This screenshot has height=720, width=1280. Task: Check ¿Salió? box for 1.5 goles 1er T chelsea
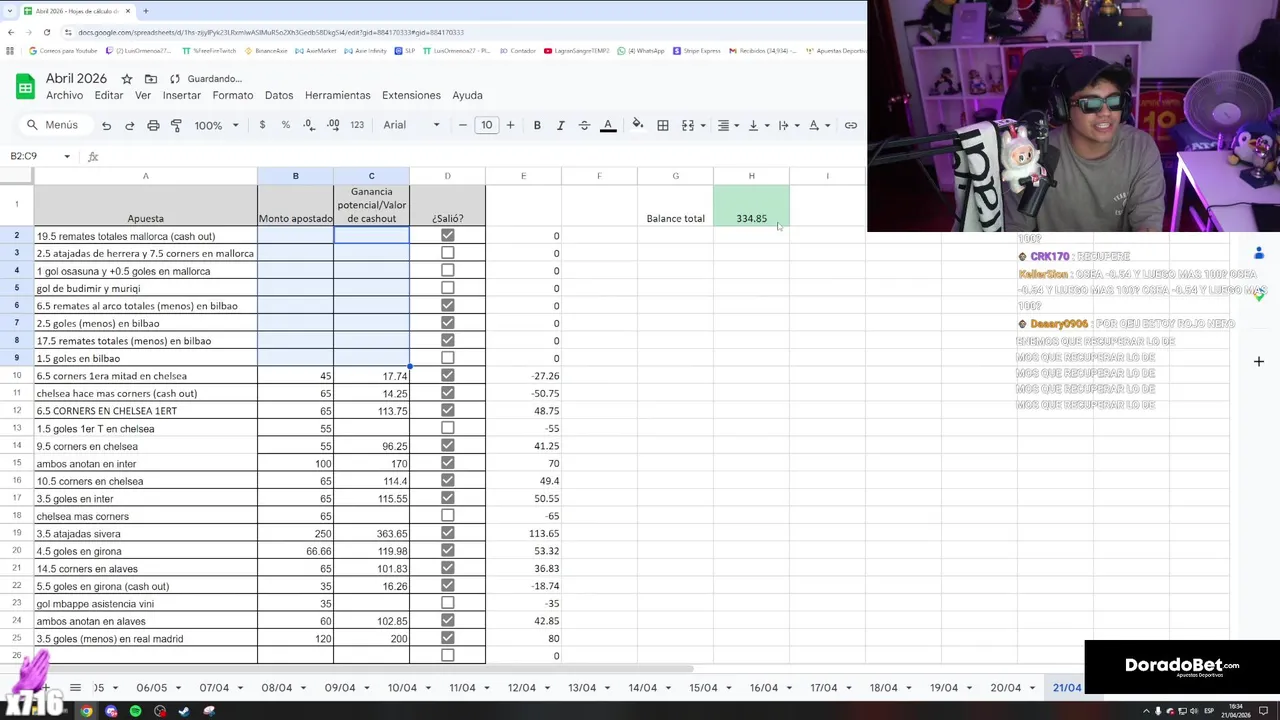pos(447,428)
